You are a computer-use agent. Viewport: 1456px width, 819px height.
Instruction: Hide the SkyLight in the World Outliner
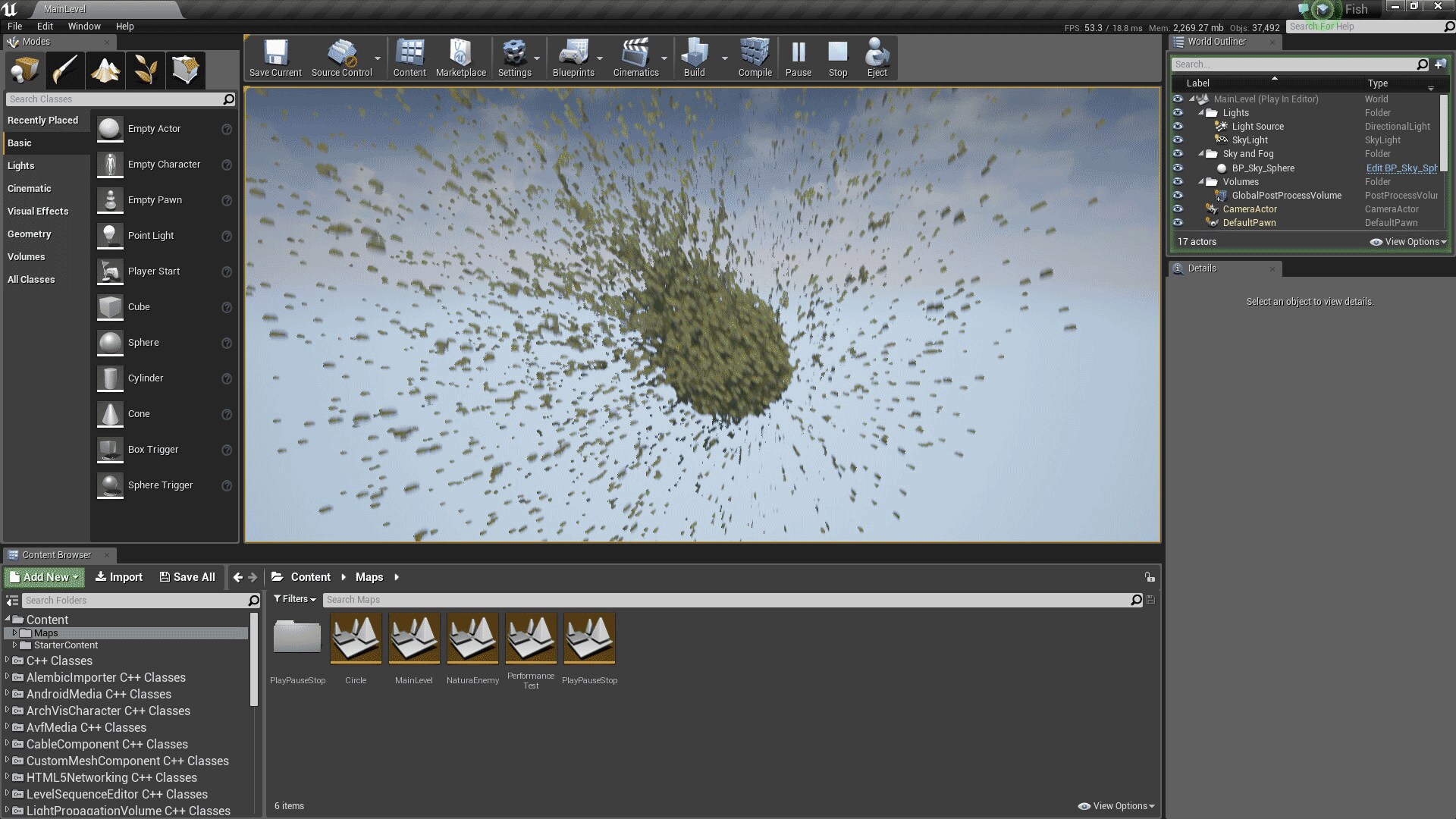click(1178, 140)
